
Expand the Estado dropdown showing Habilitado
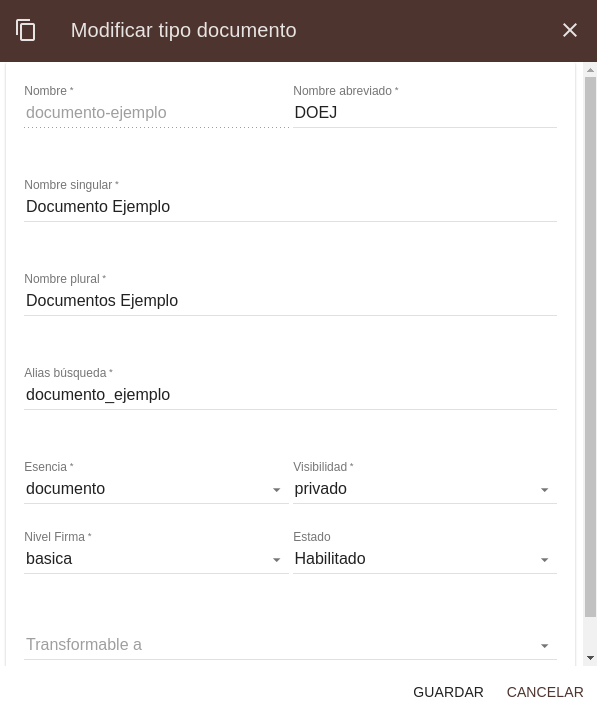[x=425, y=558]
